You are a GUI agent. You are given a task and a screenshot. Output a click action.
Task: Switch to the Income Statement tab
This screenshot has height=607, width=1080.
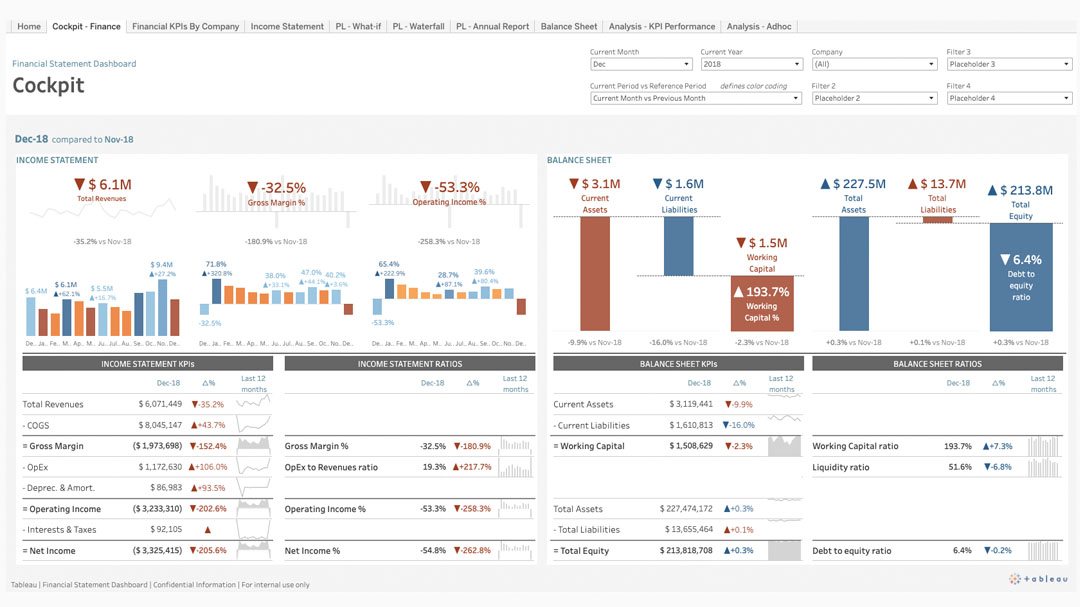point(287,26)
